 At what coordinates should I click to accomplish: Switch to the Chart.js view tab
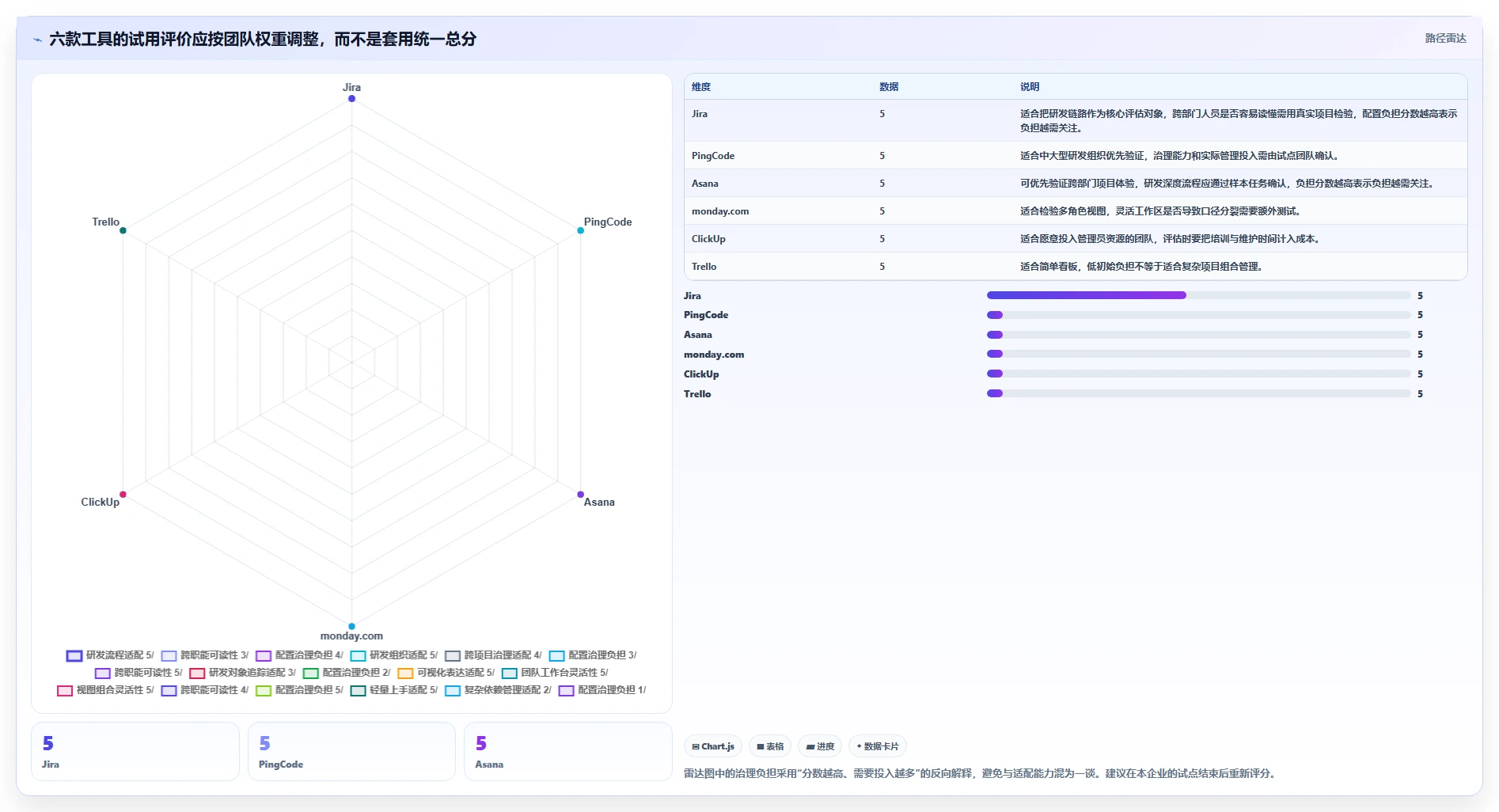[713, 746]
